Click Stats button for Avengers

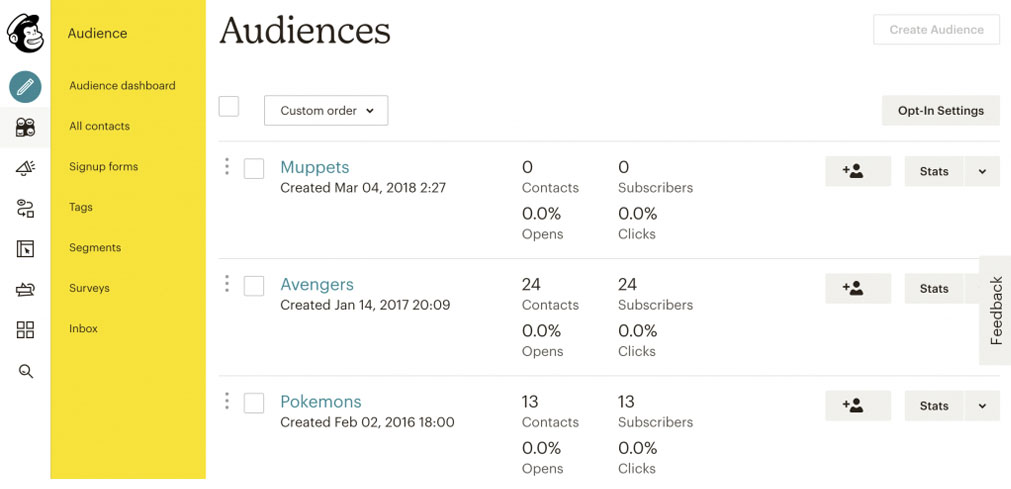tap(934, 288)
